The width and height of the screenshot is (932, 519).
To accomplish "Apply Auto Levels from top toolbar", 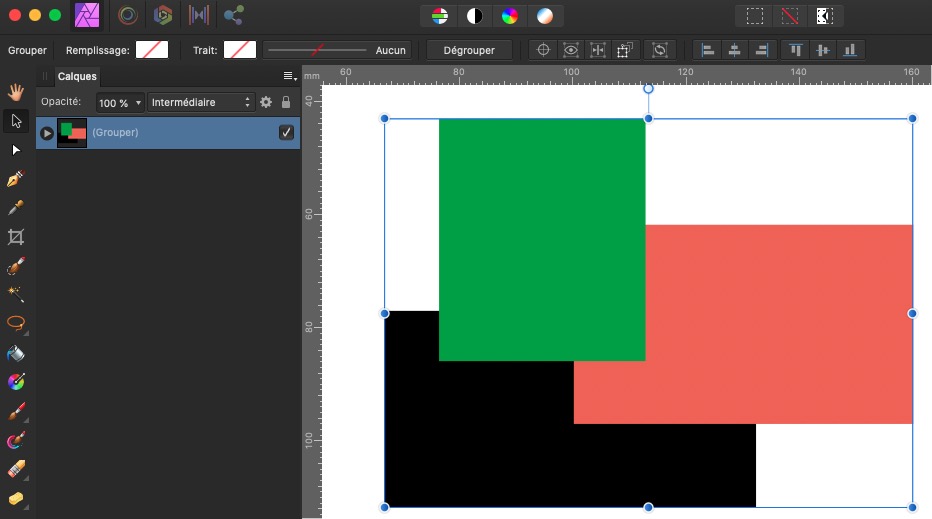I will (x=439, y=16).
